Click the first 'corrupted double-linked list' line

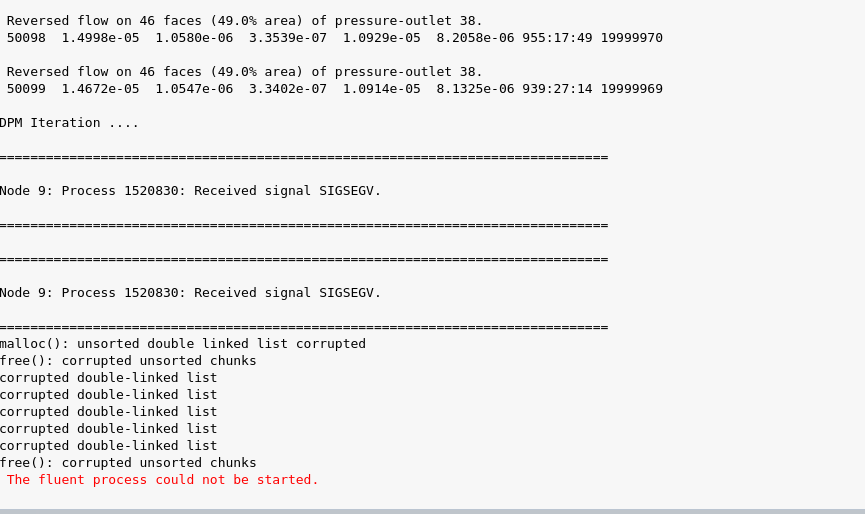tap(109, 378)
